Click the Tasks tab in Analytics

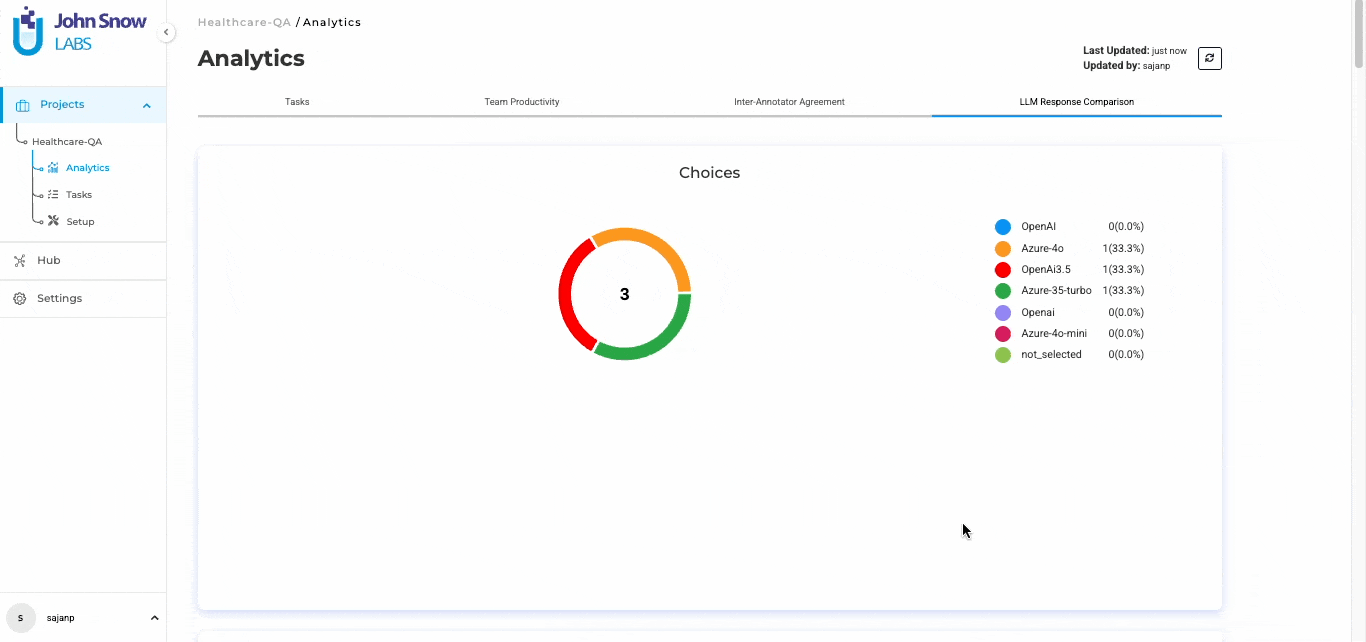pos(297,102)
